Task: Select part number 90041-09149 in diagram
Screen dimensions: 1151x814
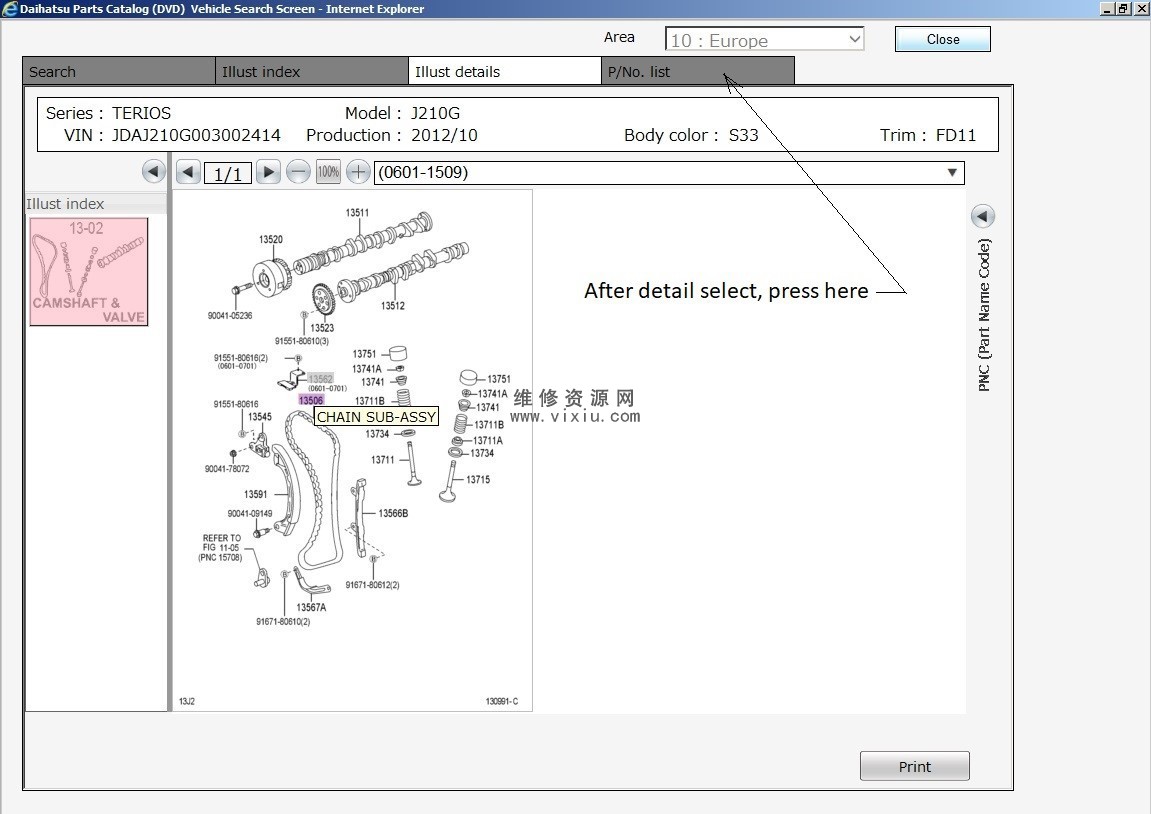Action: tap(250, 513)
